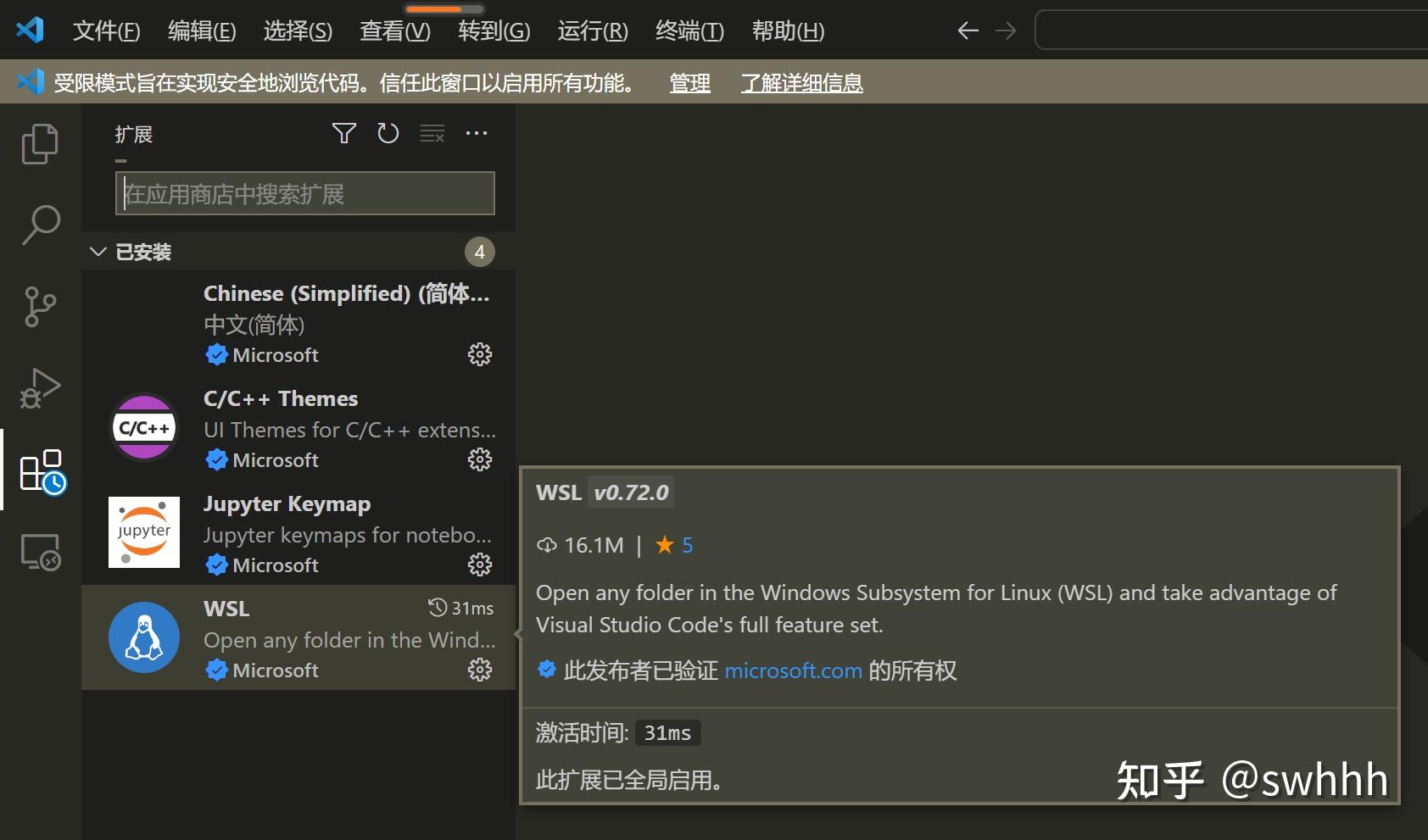Click the 31ms activation time value in tooltip
1428x840 pixels.
click(667, 732)
